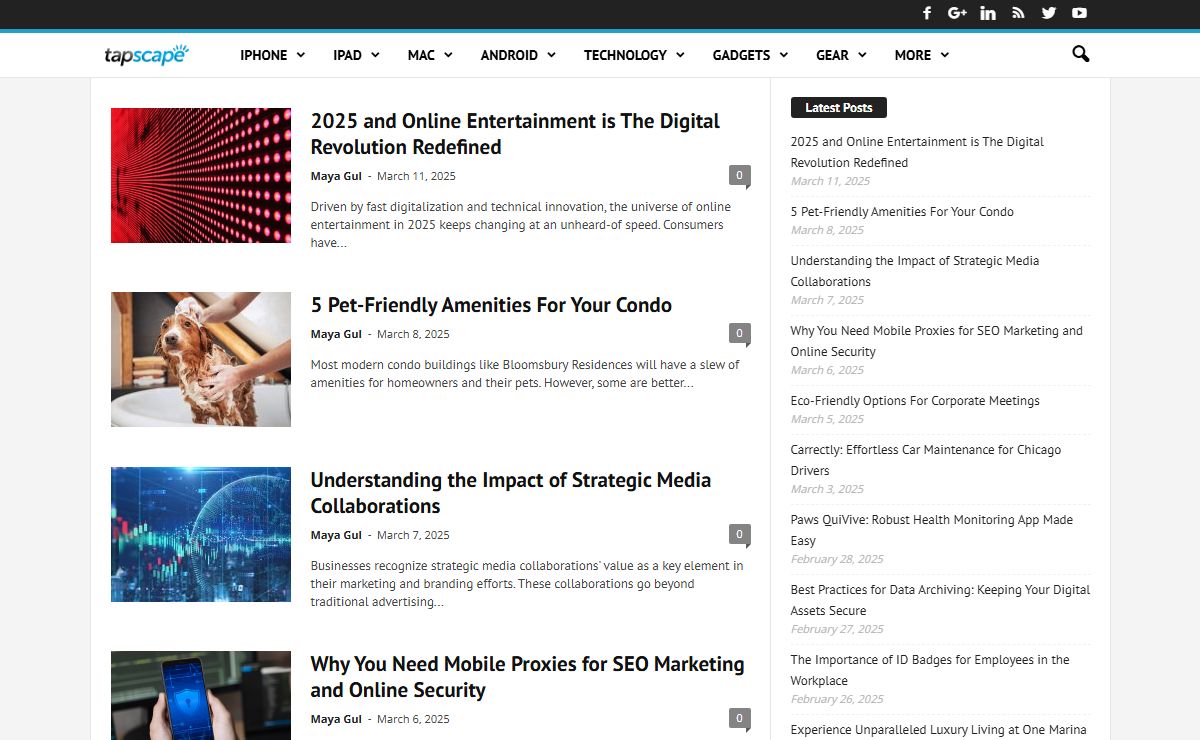Click excerpt starting 'Businesses recognize strategic media'

[527, 584]
